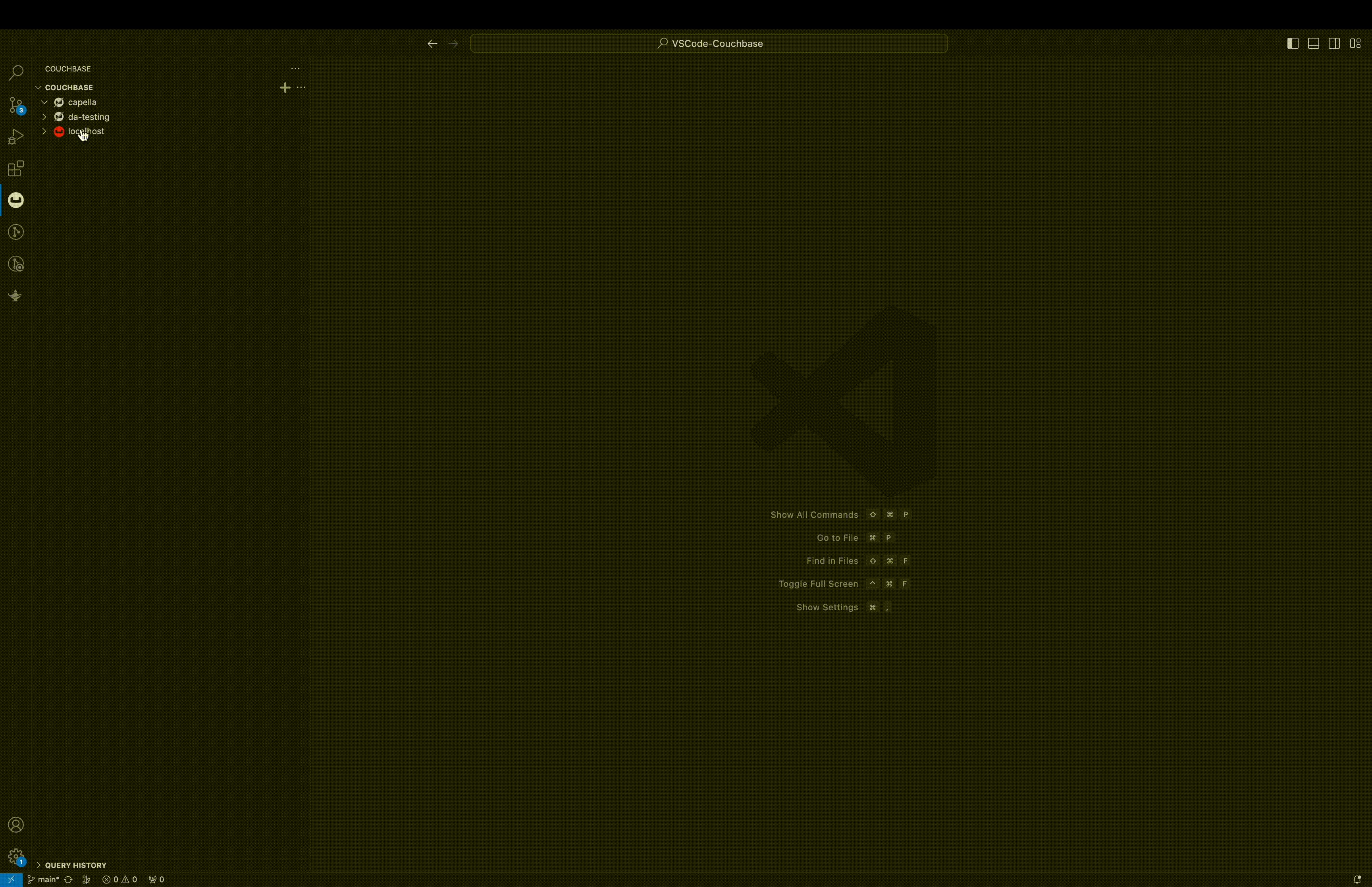
Task: Click the remote window status bar icon
Action: click(x=11, y=879)
